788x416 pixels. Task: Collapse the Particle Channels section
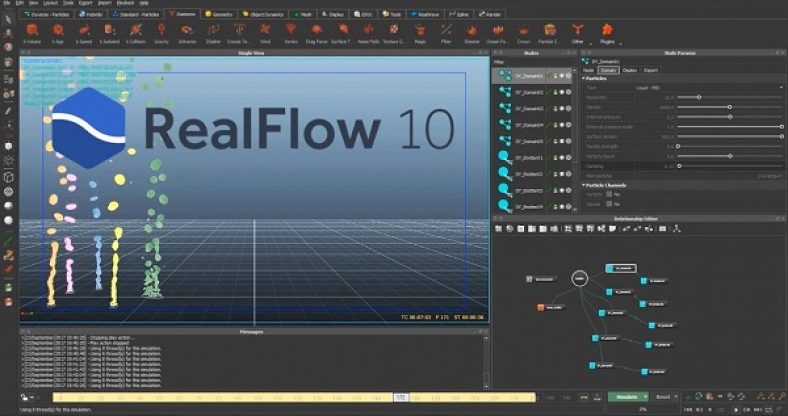point(584,185)
